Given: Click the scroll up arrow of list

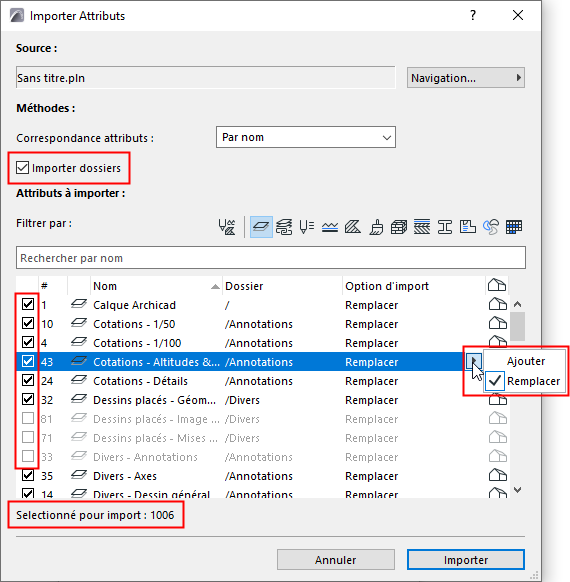Looking at the screenshot, I should (518, 304).
